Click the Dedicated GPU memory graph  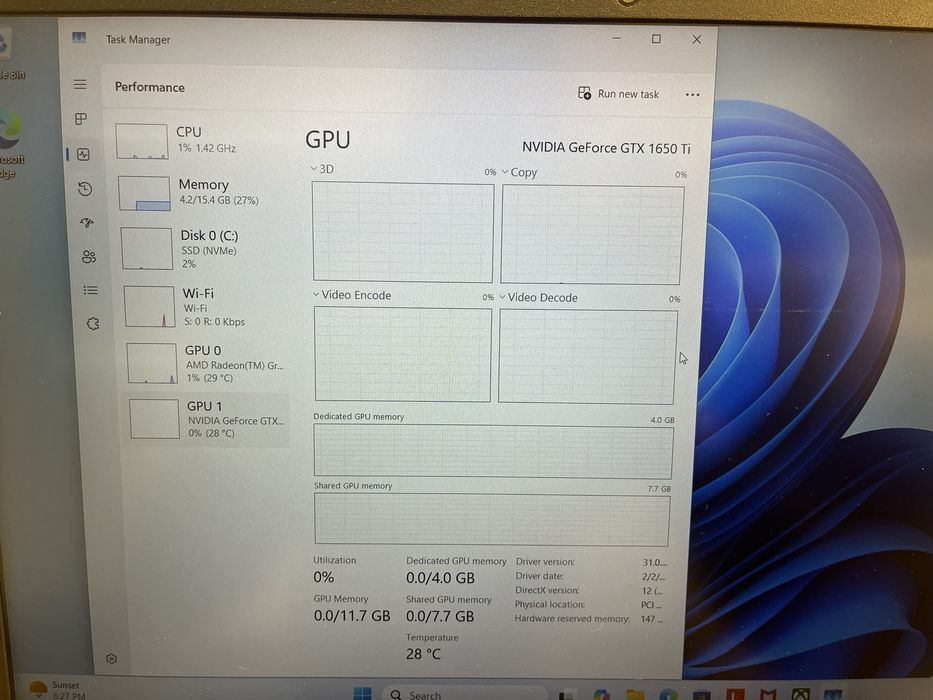click(493, 451)
